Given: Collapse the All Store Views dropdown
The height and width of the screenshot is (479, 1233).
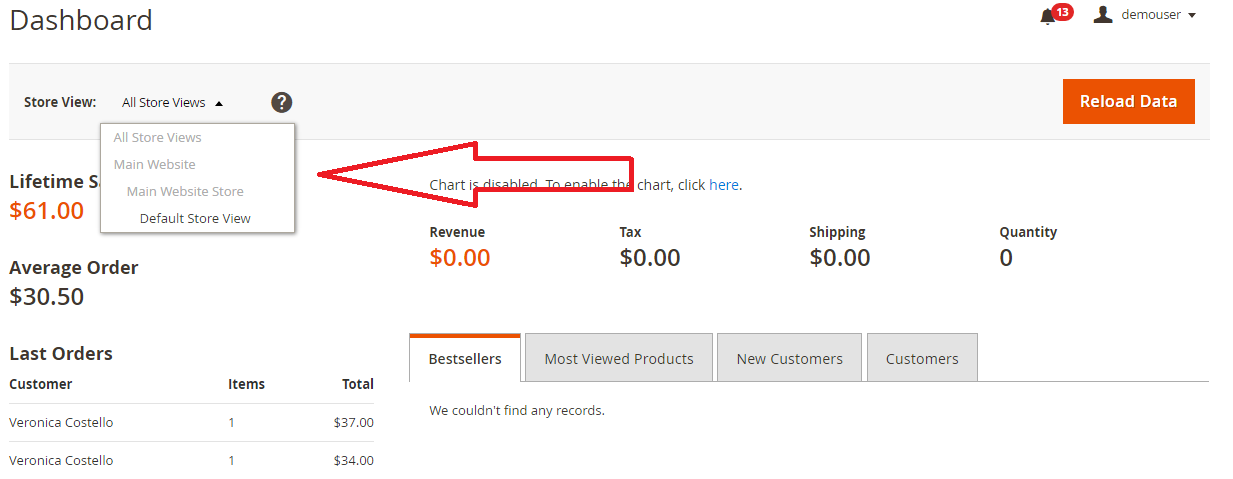Looking at the screenshot, I should 173,102.
